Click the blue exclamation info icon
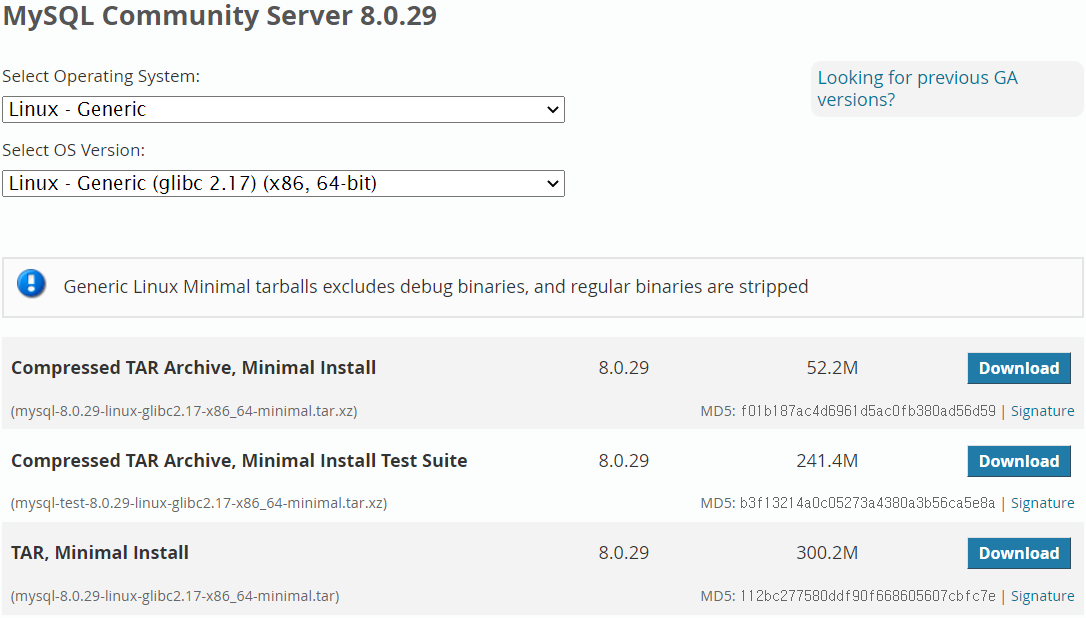Image resolution: width=1086 pixels, height=618 pixels. click(31, 283)
